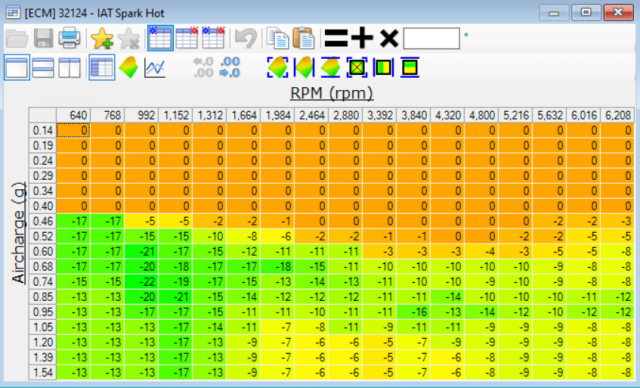Click the plus add-value icon
Viewport: 640px width, 388px height.
click(x=362, y=38)
